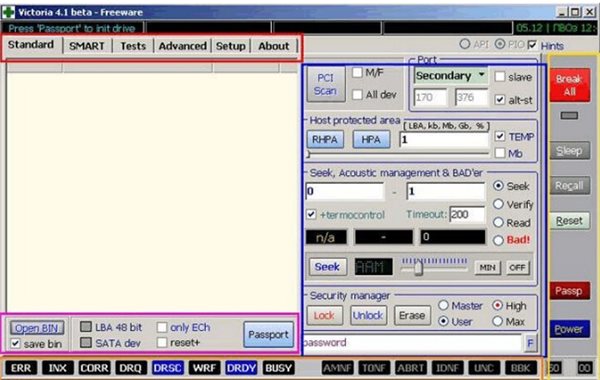600x380 pixels.
Task: Click the ERR status indicator
Action: [x=21, y=368]
